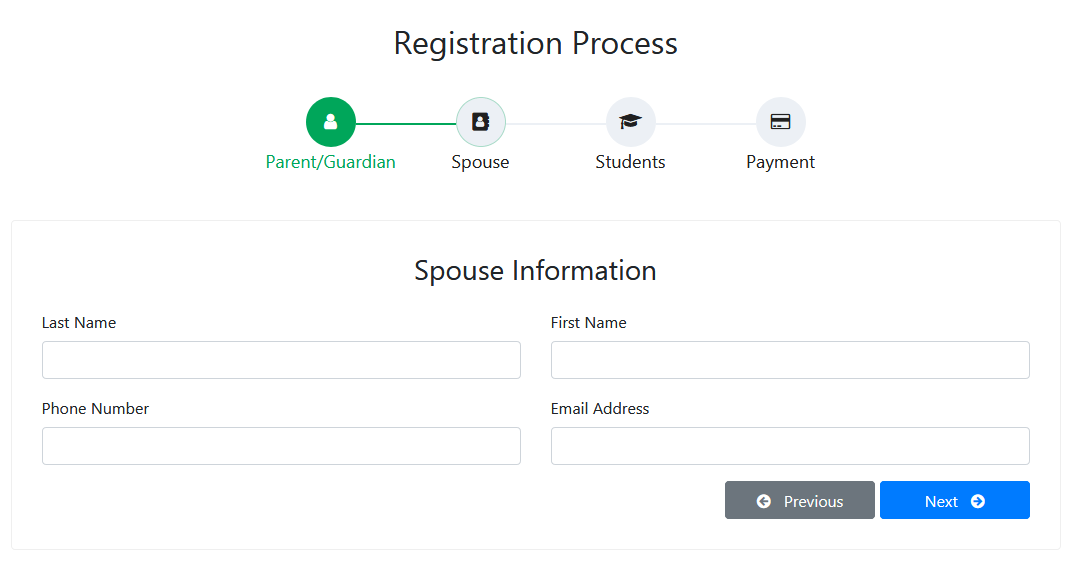Open the Students graduation cap step
Image resolution: width=1073 pixels, height=565 pixels.
[630, 122]
